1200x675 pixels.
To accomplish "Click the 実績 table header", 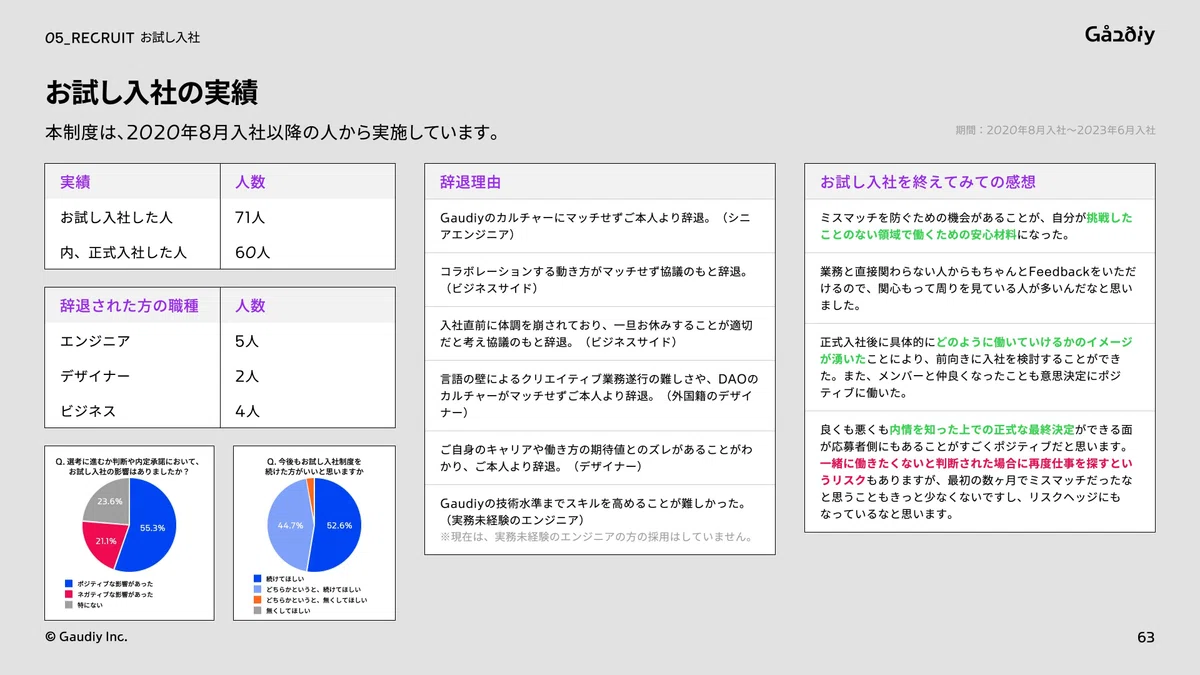I will (75, 182).
